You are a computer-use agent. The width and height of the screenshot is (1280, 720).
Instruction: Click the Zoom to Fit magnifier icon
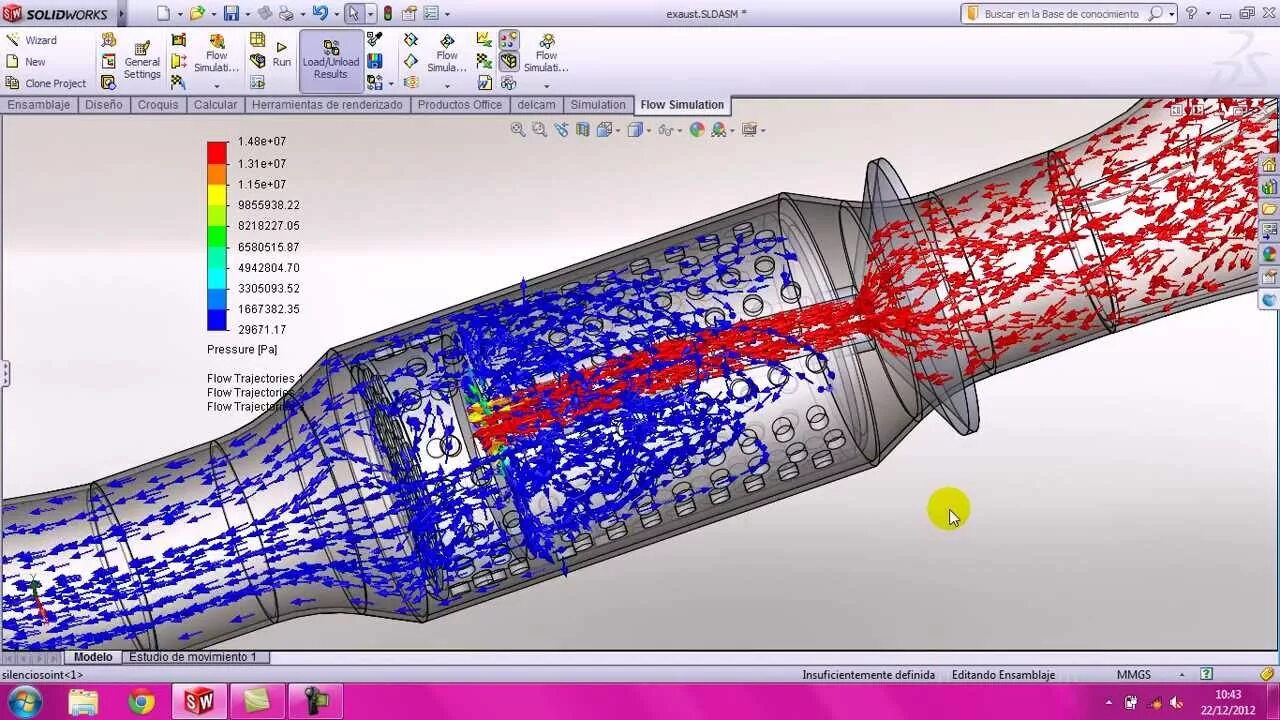click(x=518, y=129)
